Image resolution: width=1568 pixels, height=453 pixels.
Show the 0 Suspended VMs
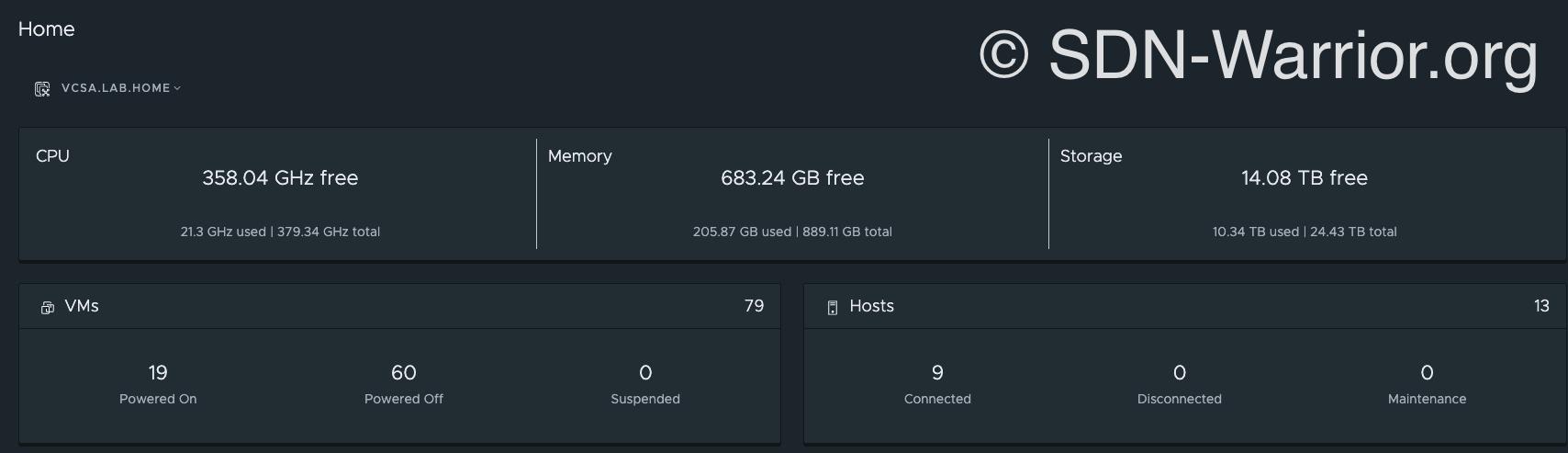pos(645,373)
